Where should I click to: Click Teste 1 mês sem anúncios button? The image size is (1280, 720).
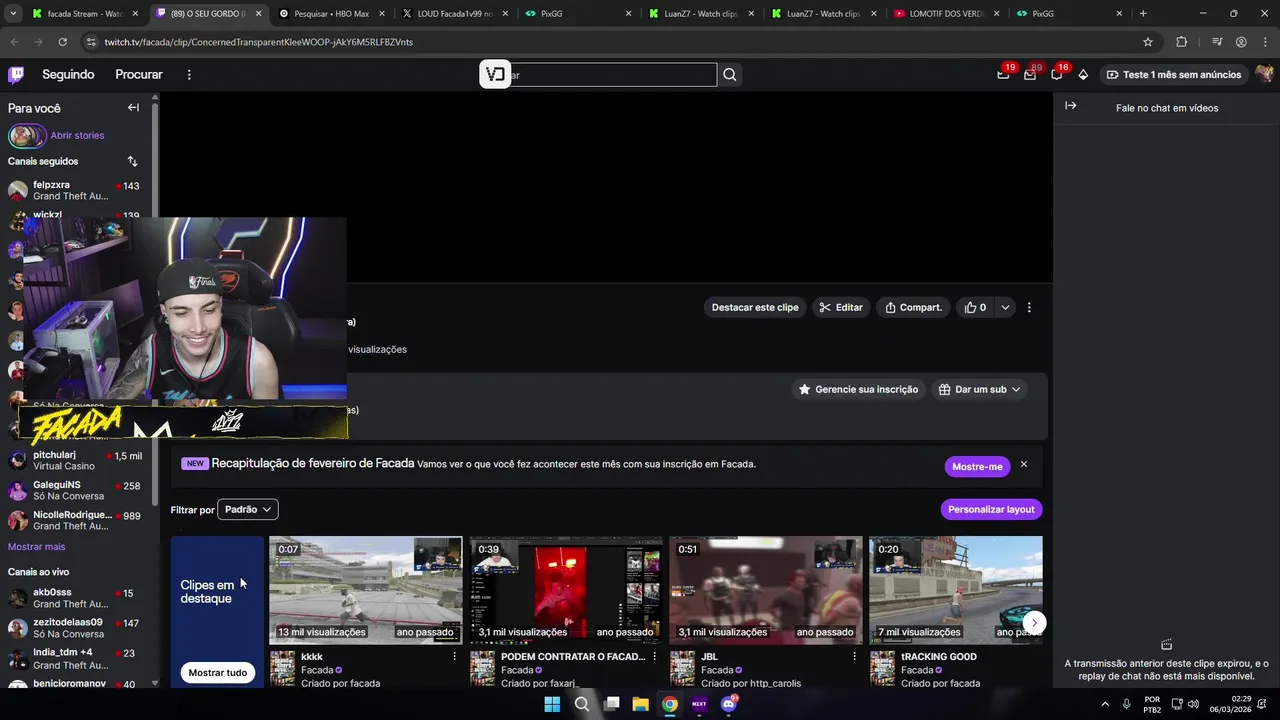1173,75
